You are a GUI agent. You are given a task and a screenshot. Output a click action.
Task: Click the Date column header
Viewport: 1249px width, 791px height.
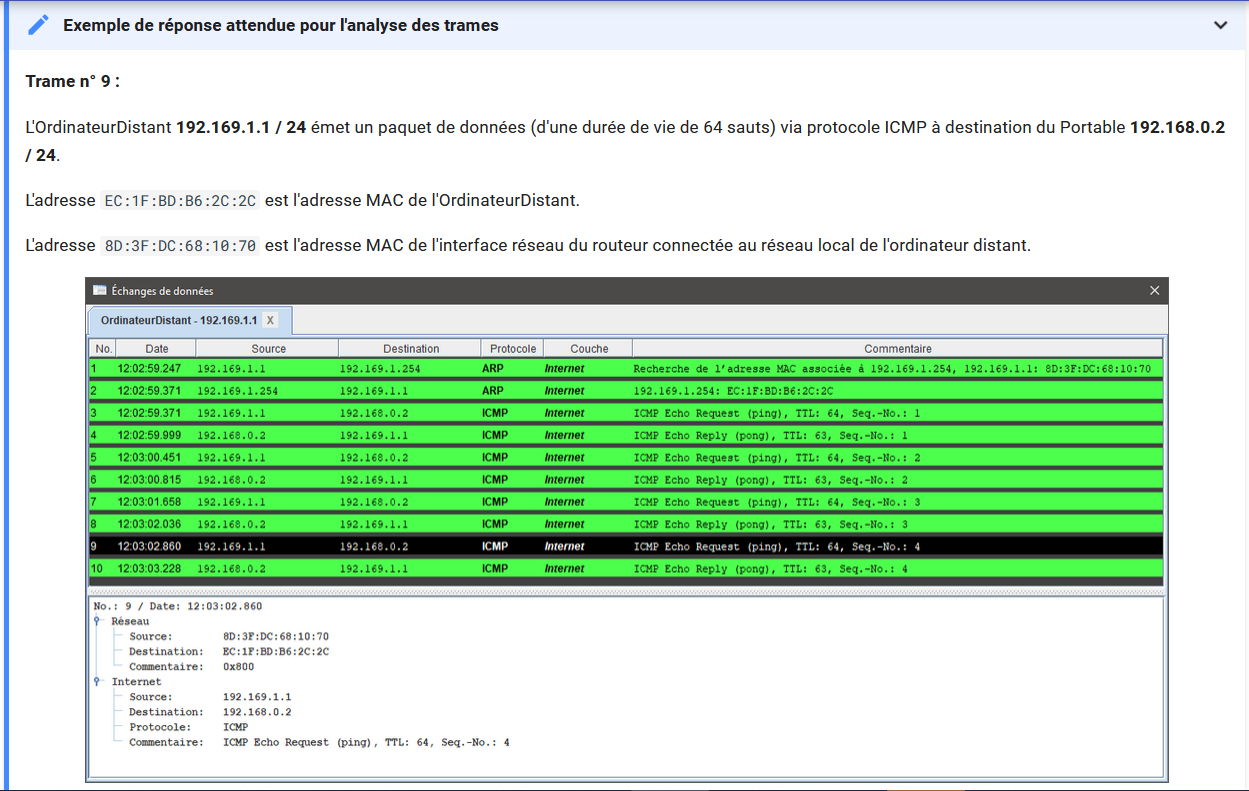coord(156,349)
